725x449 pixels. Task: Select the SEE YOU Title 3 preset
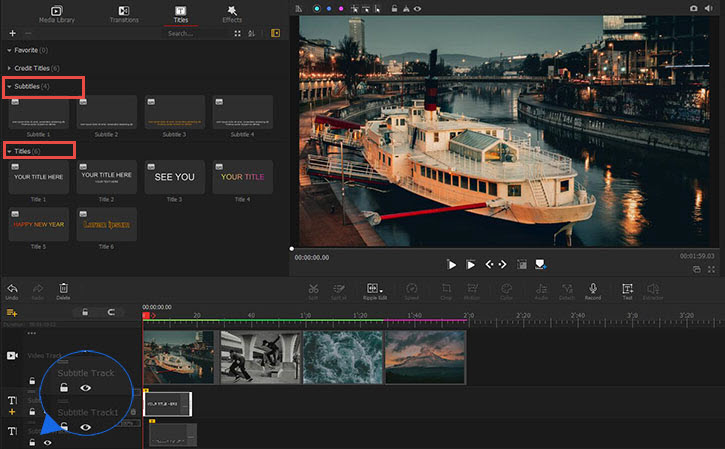174,177
